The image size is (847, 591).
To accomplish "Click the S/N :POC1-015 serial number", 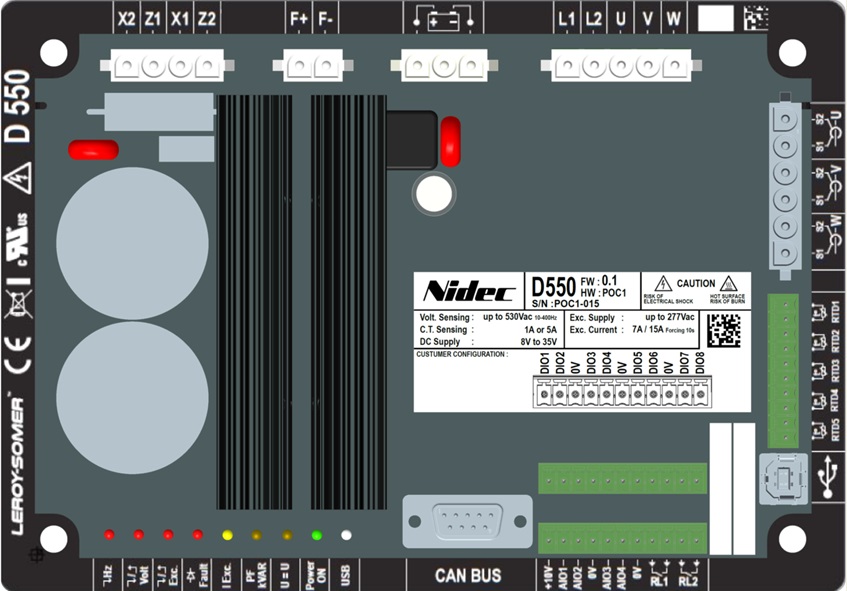I will point(566,304).
